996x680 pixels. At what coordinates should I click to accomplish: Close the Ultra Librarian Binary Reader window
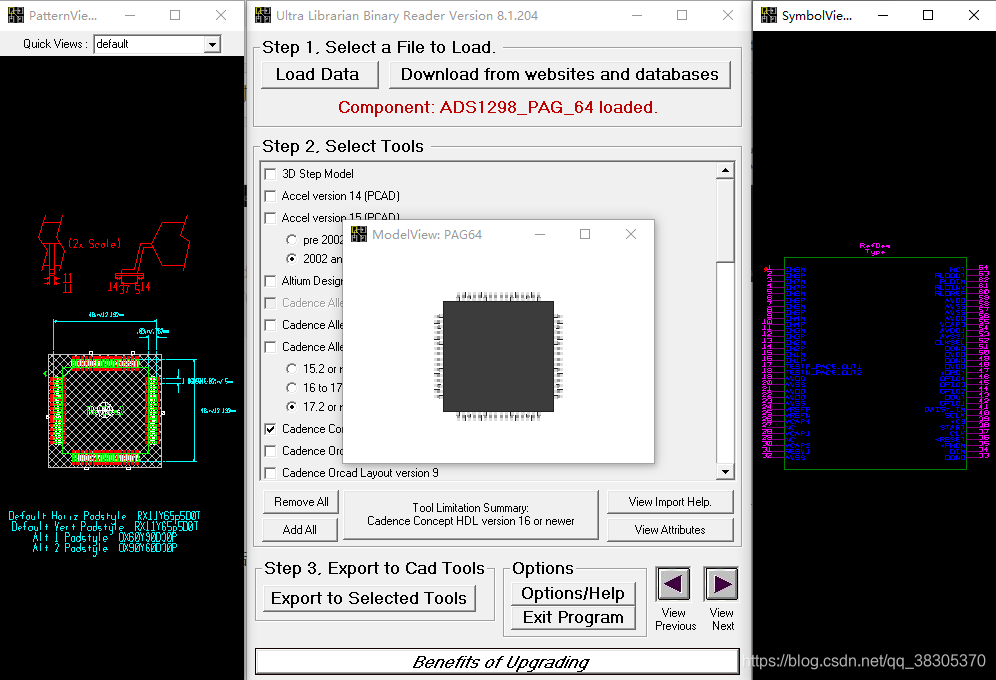pos(728,15)
